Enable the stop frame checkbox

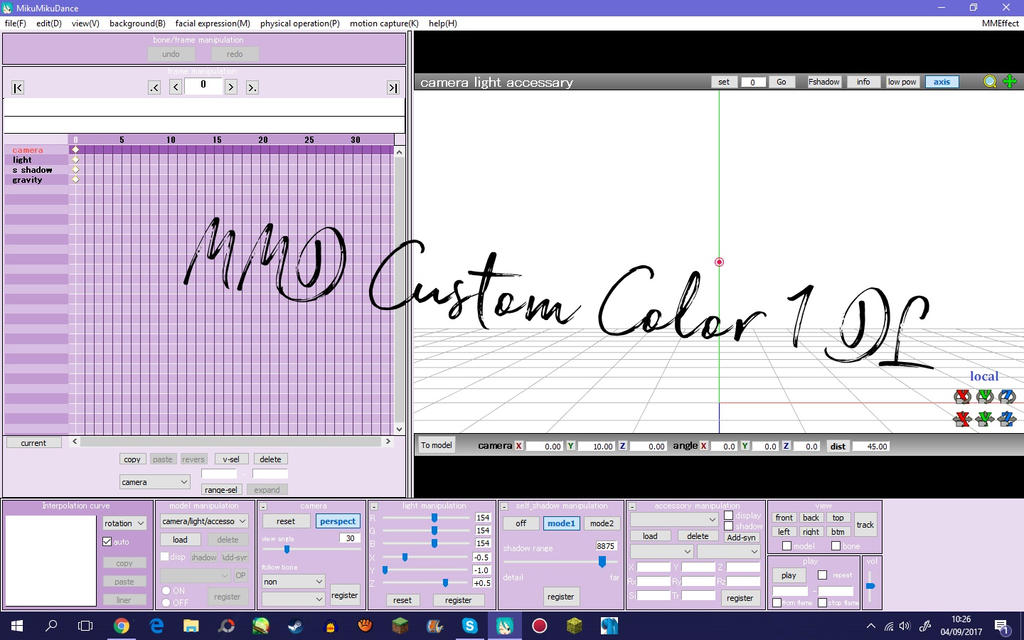(x=822, y=603)
